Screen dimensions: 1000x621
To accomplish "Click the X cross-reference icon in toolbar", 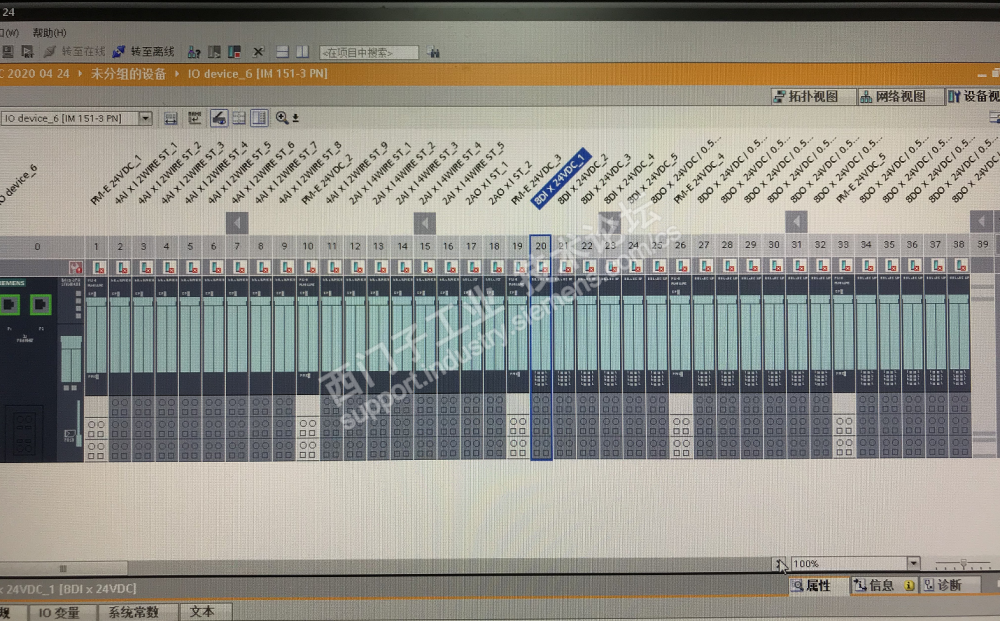I will click(258, 52).
